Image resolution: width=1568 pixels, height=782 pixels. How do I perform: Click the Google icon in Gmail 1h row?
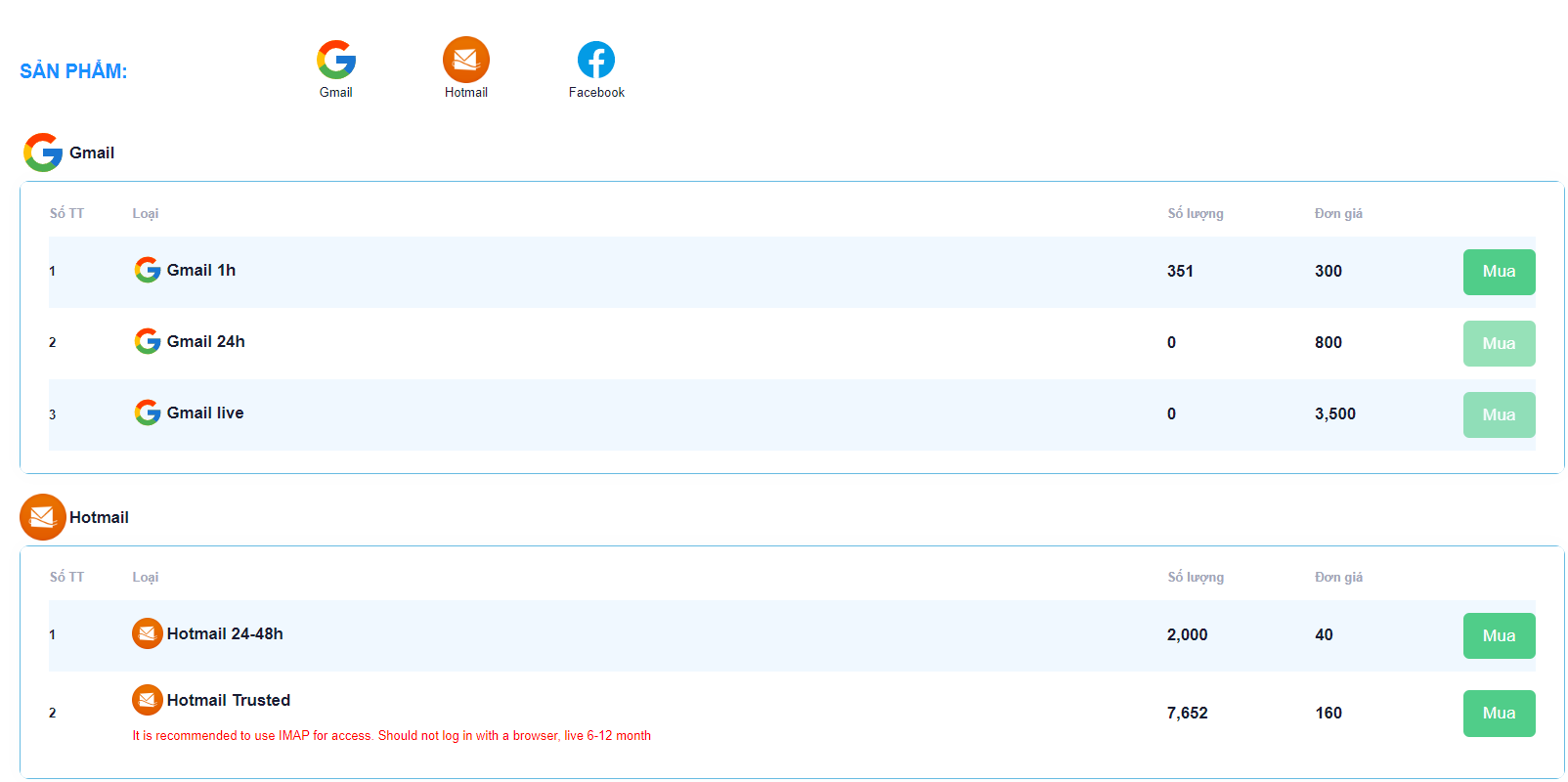point(148,270)
